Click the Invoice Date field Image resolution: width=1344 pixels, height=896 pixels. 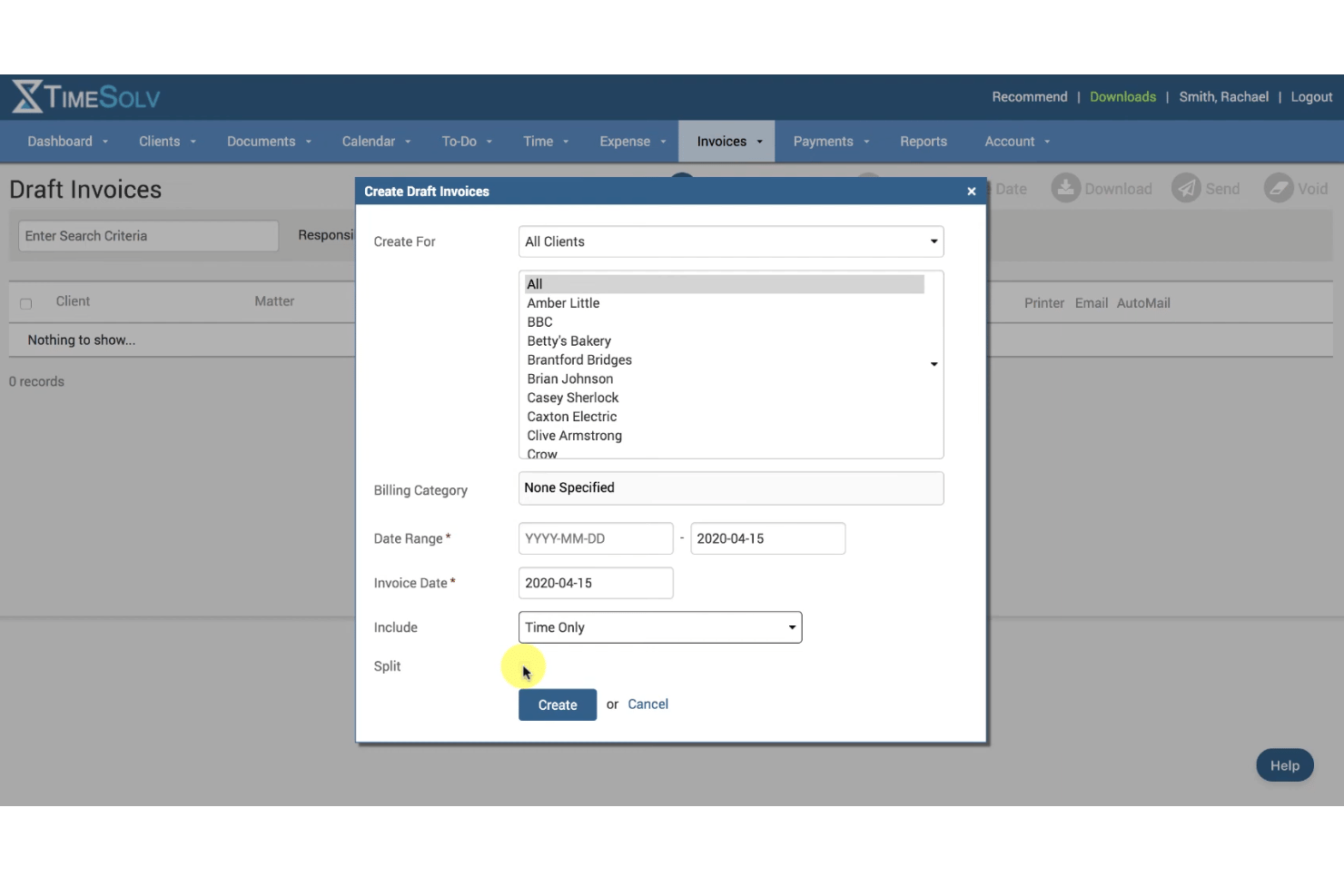(596, 583)
